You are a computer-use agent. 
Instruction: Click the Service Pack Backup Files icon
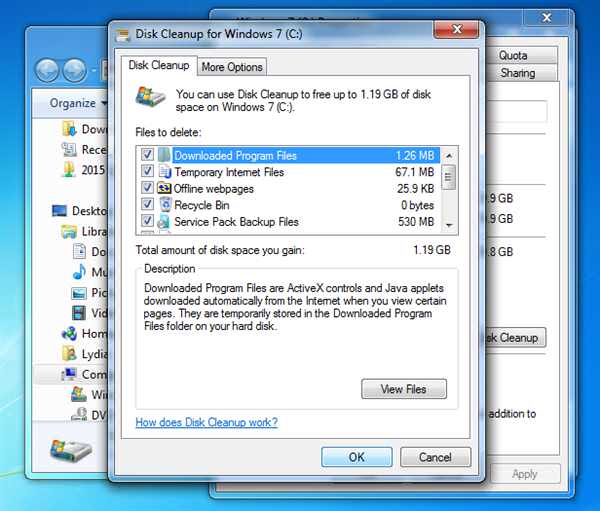(164, 222)
